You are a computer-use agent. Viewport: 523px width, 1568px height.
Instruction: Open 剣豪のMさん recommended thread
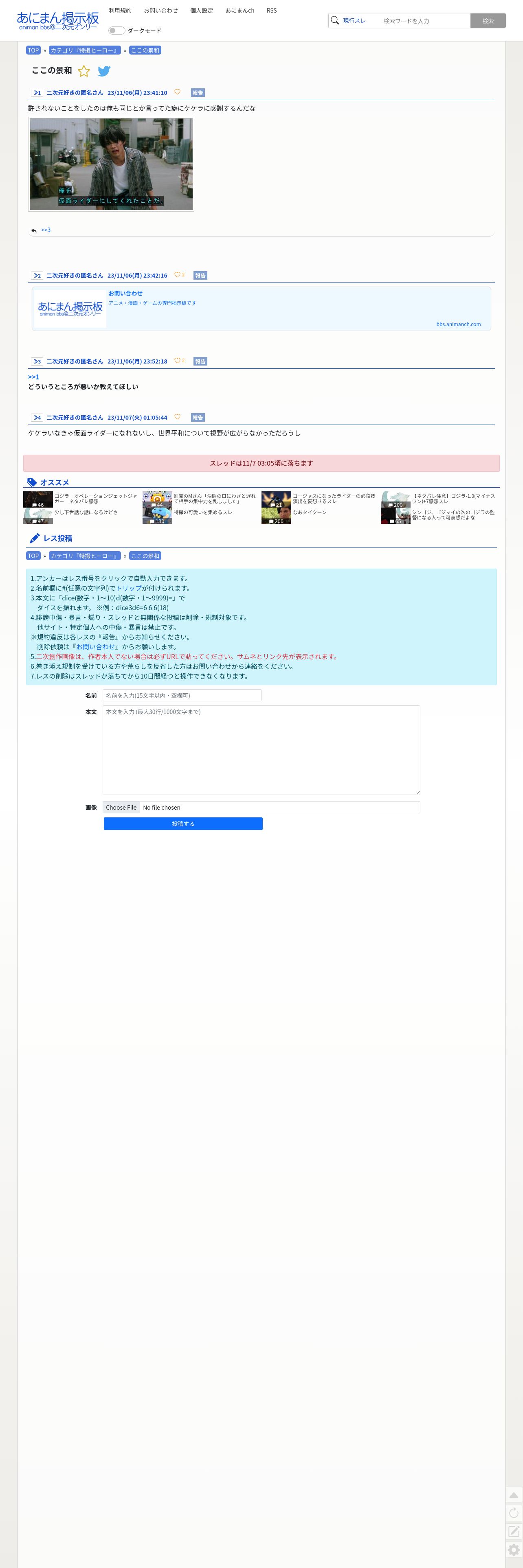(215, 499)
